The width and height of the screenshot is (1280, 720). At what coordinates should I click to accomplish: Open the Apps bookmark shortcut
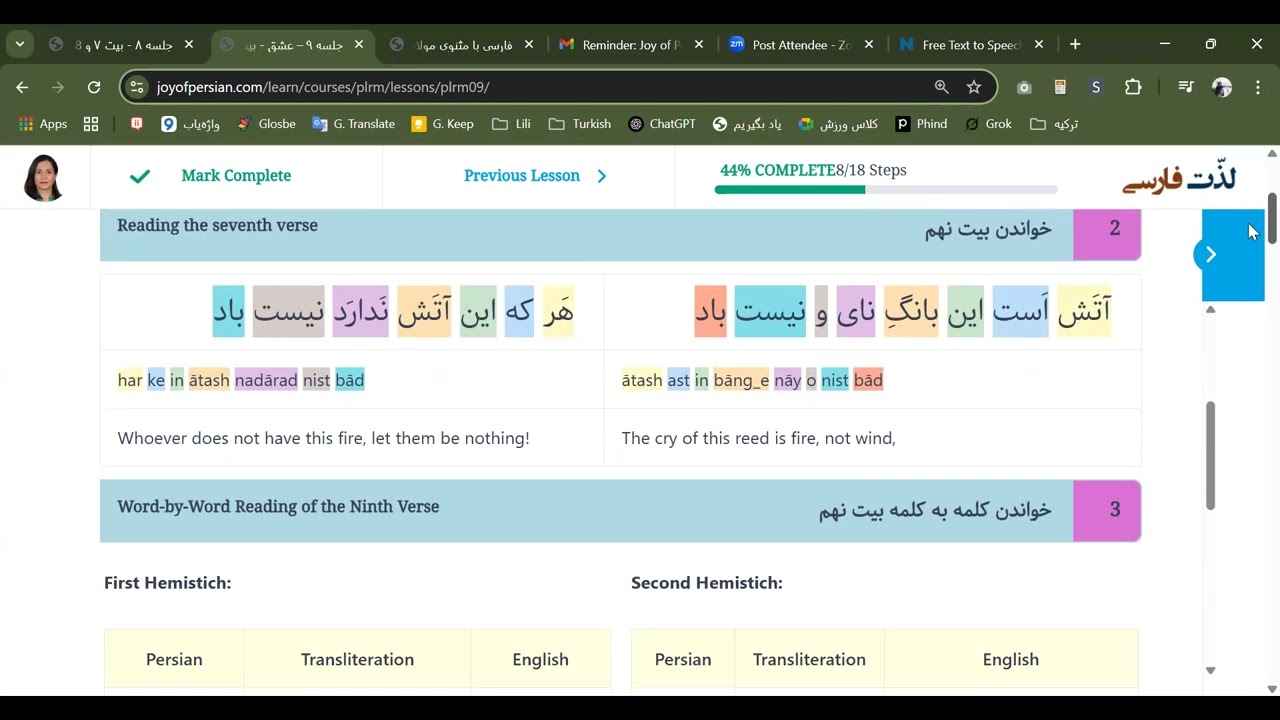[42, 124]
